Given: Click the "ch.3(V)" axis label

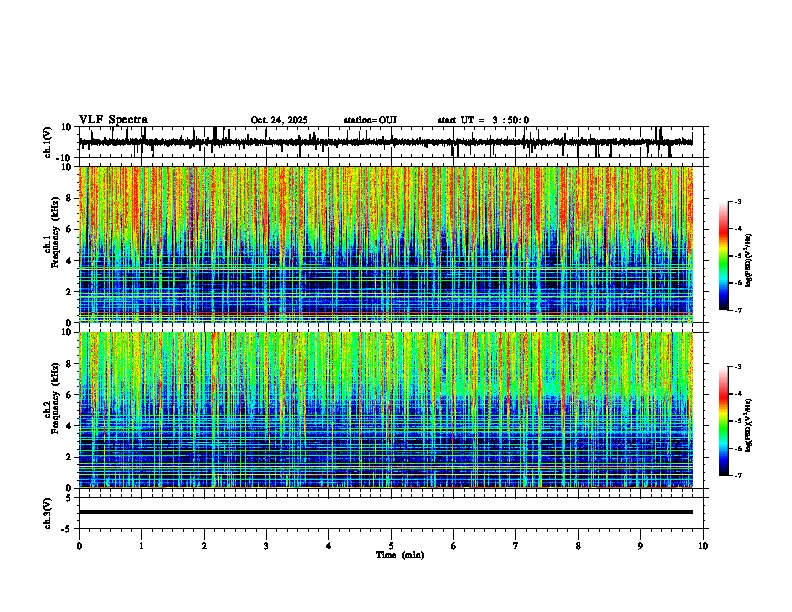Looking at the screenshot, I should (48, 514).
